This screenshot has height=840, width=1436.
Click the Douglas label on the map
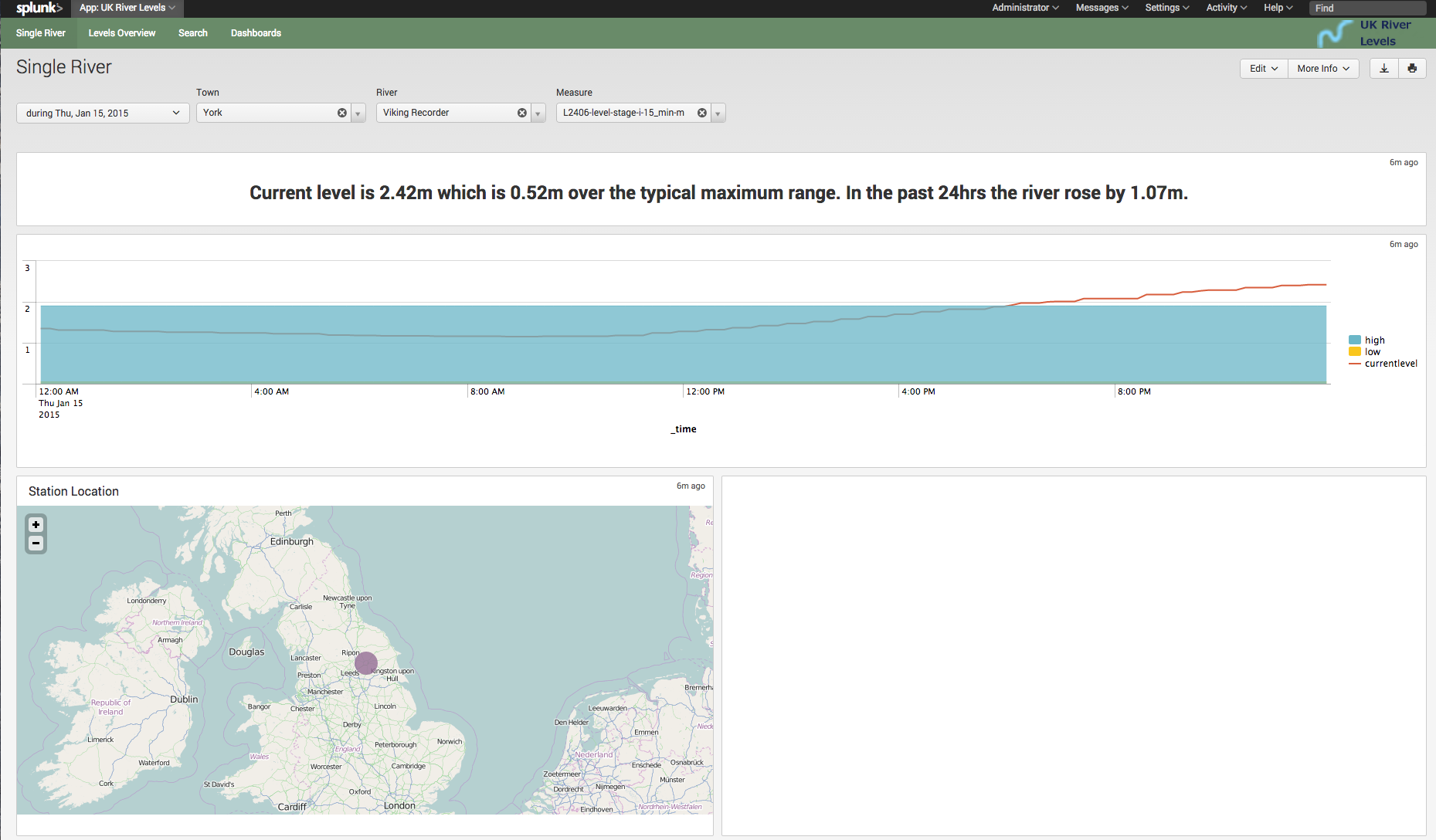tap(246, 652)
